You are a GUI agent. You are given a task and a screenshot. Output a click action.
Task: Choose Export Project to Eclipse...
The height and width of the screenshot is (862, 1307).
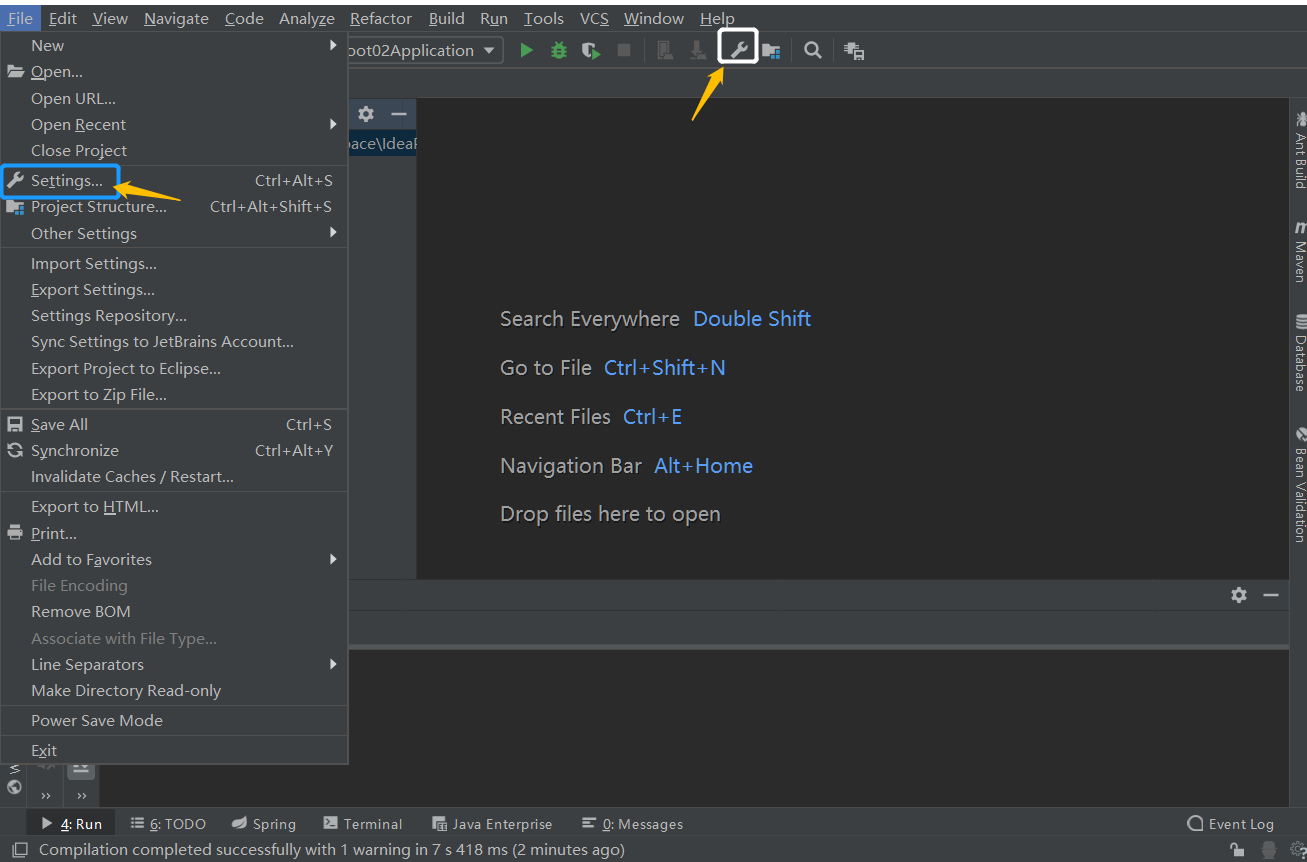[174, 368]
